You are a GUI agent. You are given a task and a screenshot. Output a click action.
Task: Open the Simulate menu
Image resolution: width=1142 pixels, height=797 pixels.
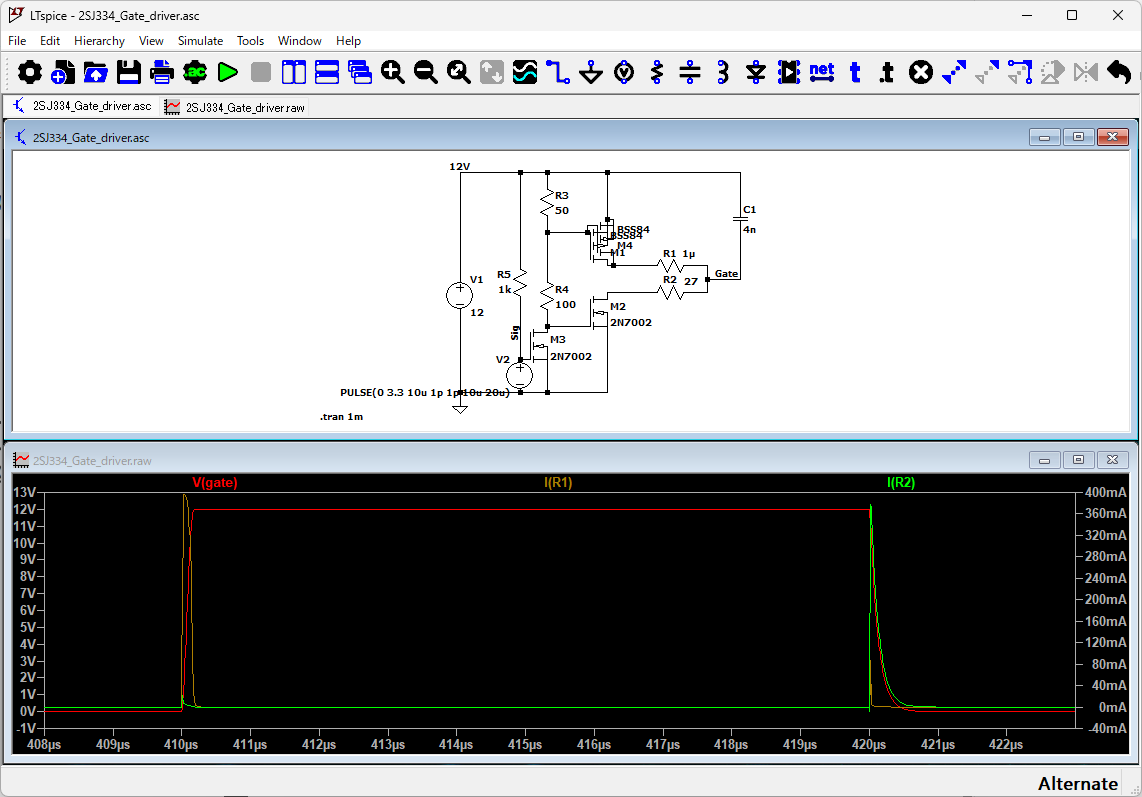point(200,41)
